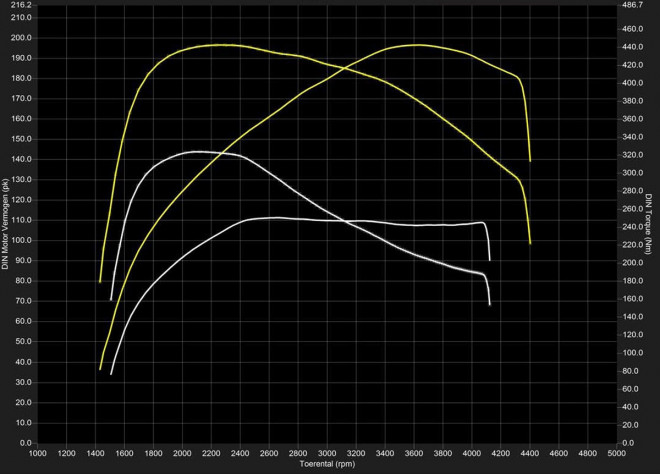Viewport: 660px width, 474px height.
Task: Click the start of the white power curve
Action: 111,373
